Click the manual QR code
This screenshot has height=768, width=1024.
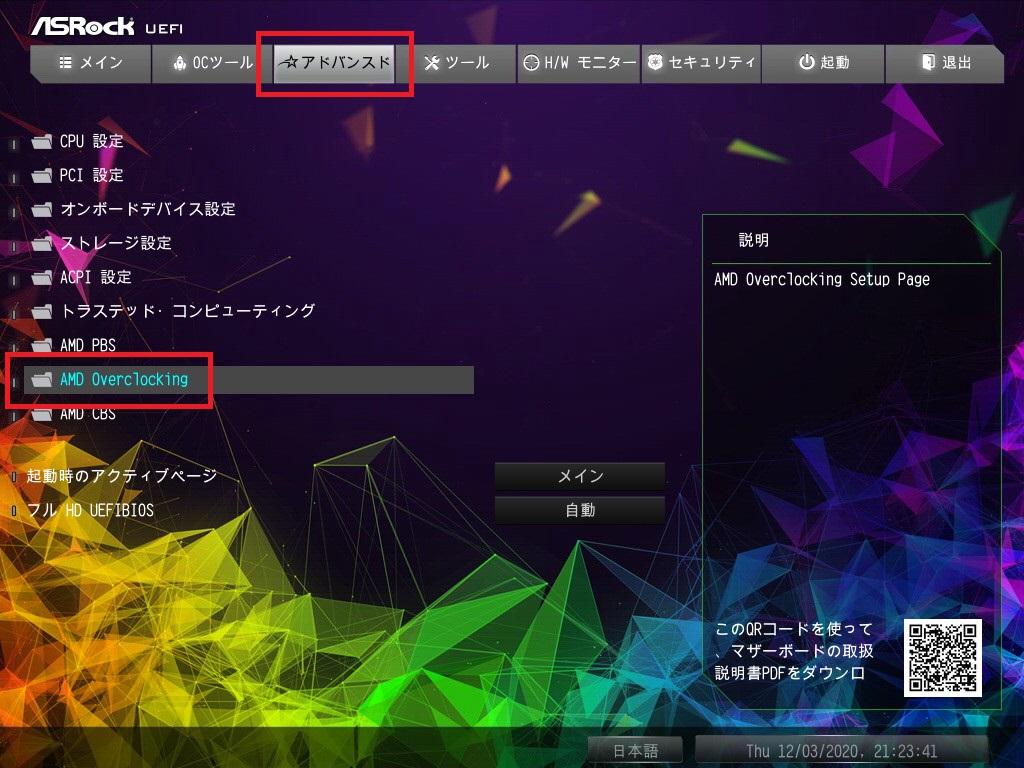pyautogui.click(x=942, y=658)
